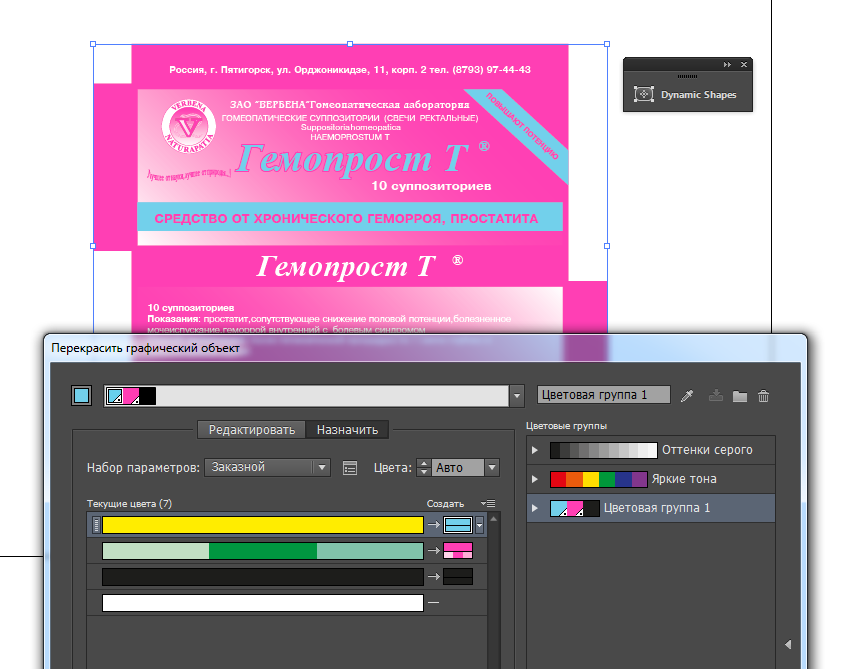The height and width of the screenshot is (669, 852).
Task: Hide color group storage with the side arrow
Action: 788,645
